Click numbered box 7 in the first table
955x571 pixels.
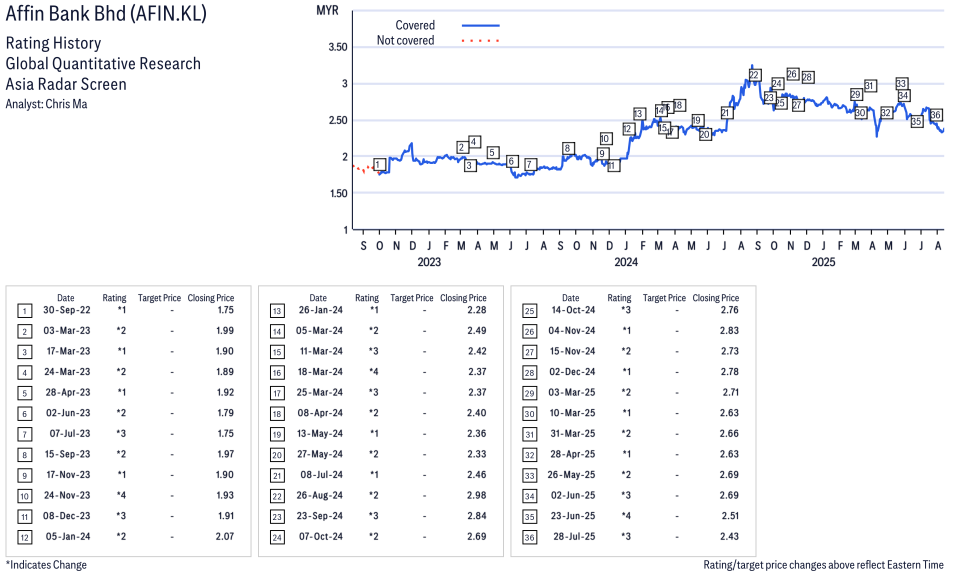point(24,435)
